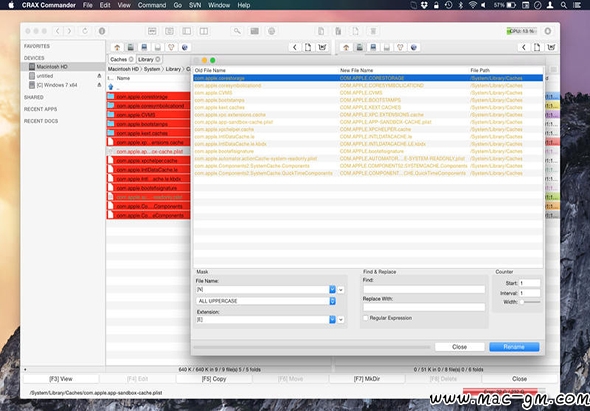Enable the Regular Expression checkbox
Screen dimensions: 590x411
tap(365, 318)
